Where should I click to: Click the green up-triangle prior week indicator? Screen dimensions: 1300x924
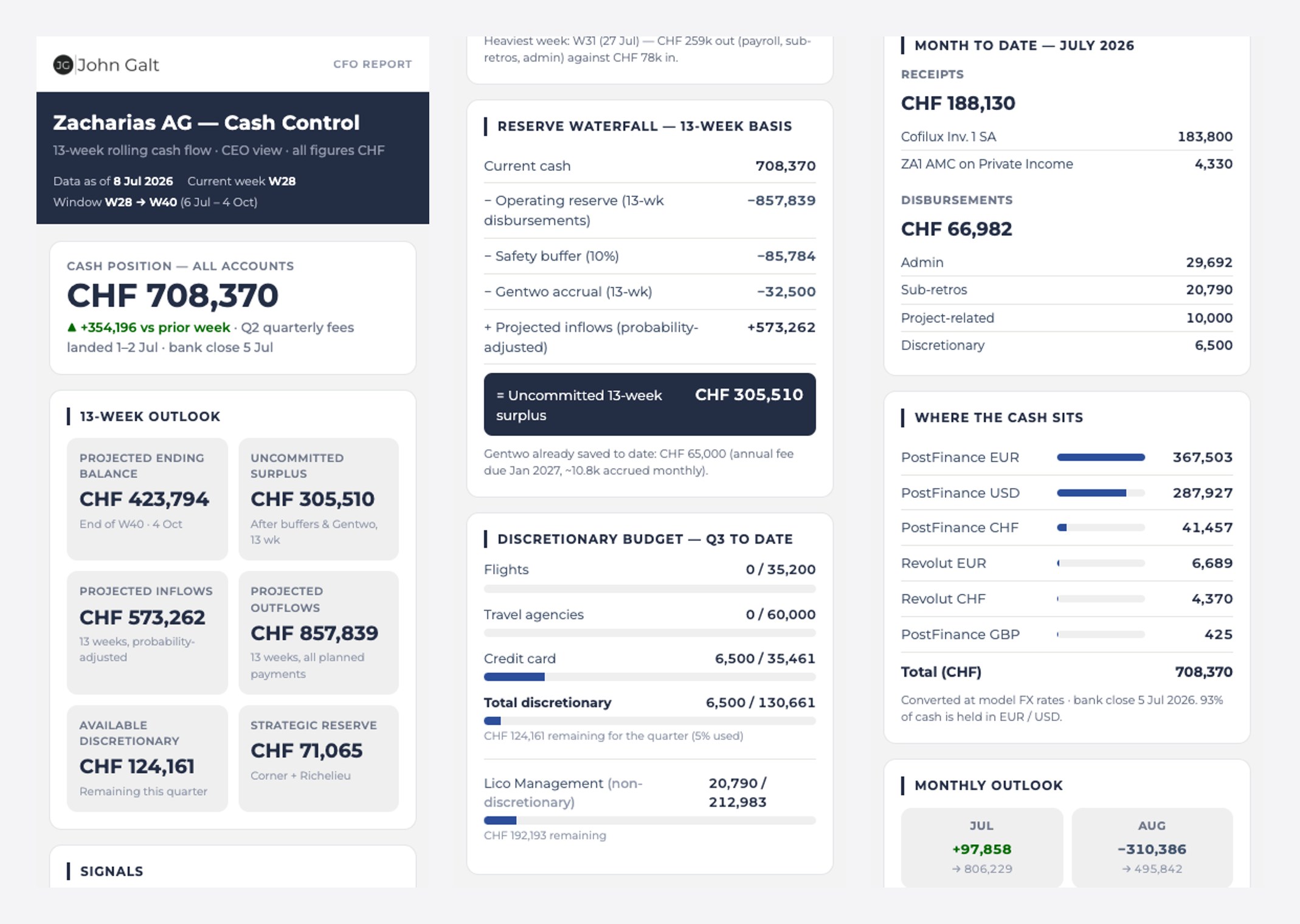click(x=72, y=328)
